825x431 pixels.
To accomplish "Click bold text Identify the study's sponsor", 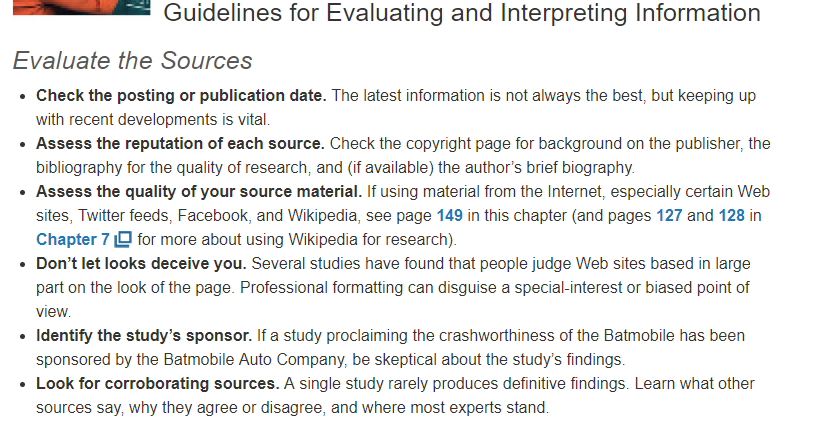I will click(x=144, y=336).
